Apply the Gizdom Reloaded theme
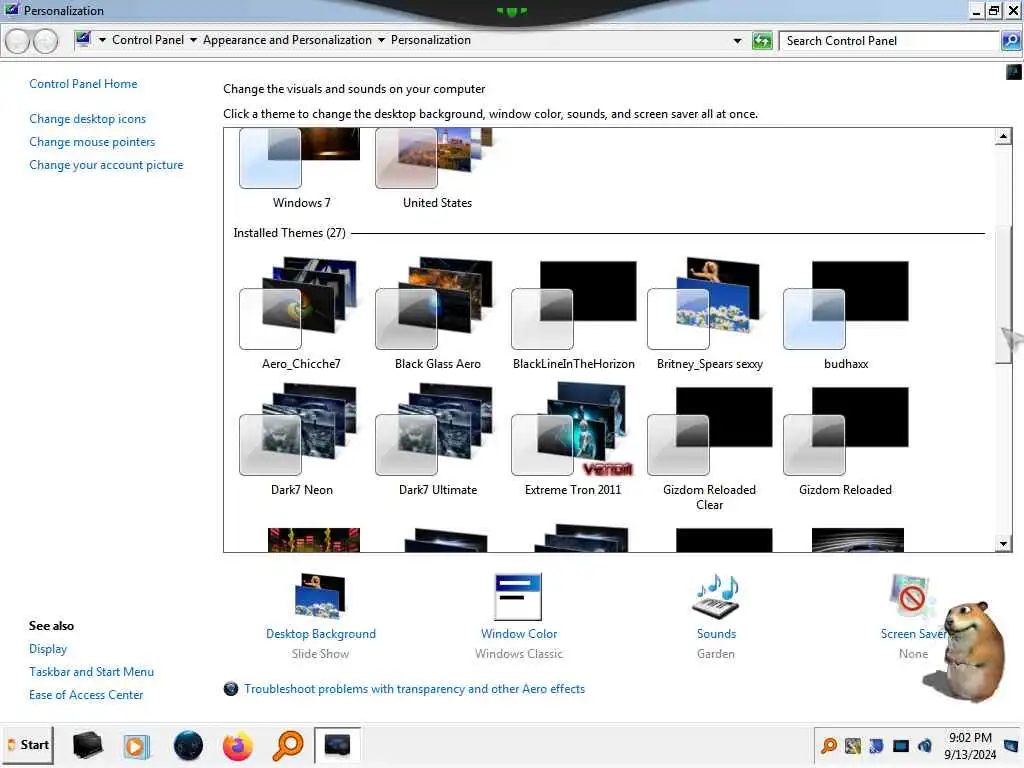Image resolution: width=1024 pixels, height=768 pixels. click(846, 440)
